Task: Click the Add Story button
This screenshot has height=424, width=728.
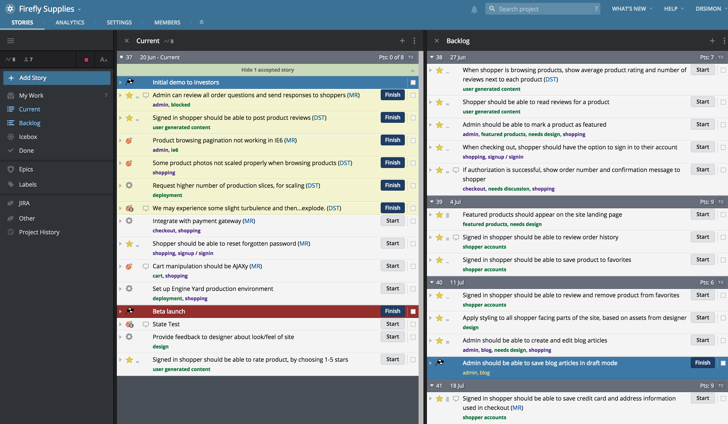Action: click(x=56, y=77)
